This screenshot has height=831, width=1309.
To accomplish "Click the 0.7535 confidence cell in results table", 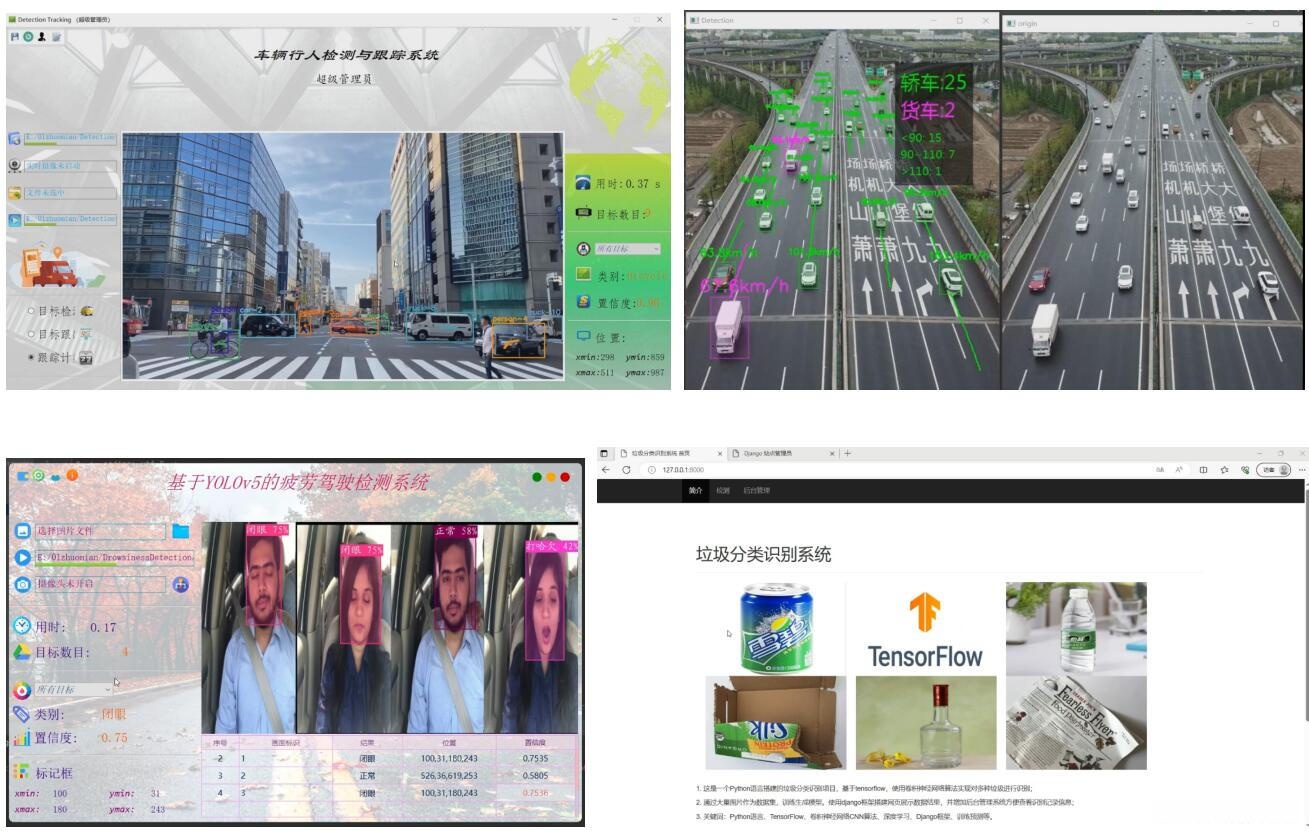I will pos(537,759).
